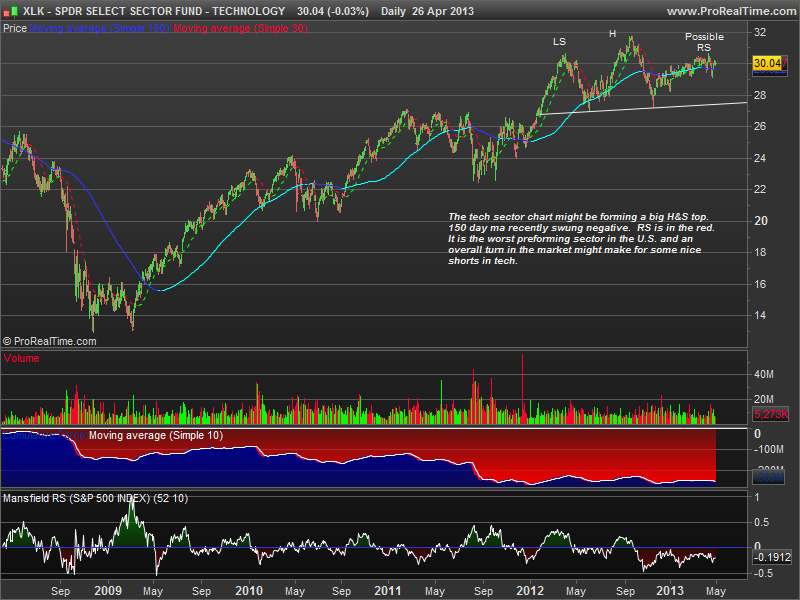This screenshot has height=600, width=800.
Task: Click the 2009 year marker on time axis
Action: point(108,591)
